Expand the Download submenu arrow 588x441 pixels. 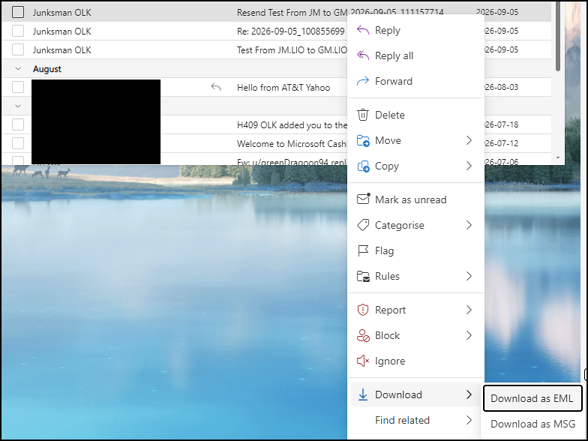(x=469, y=394)
